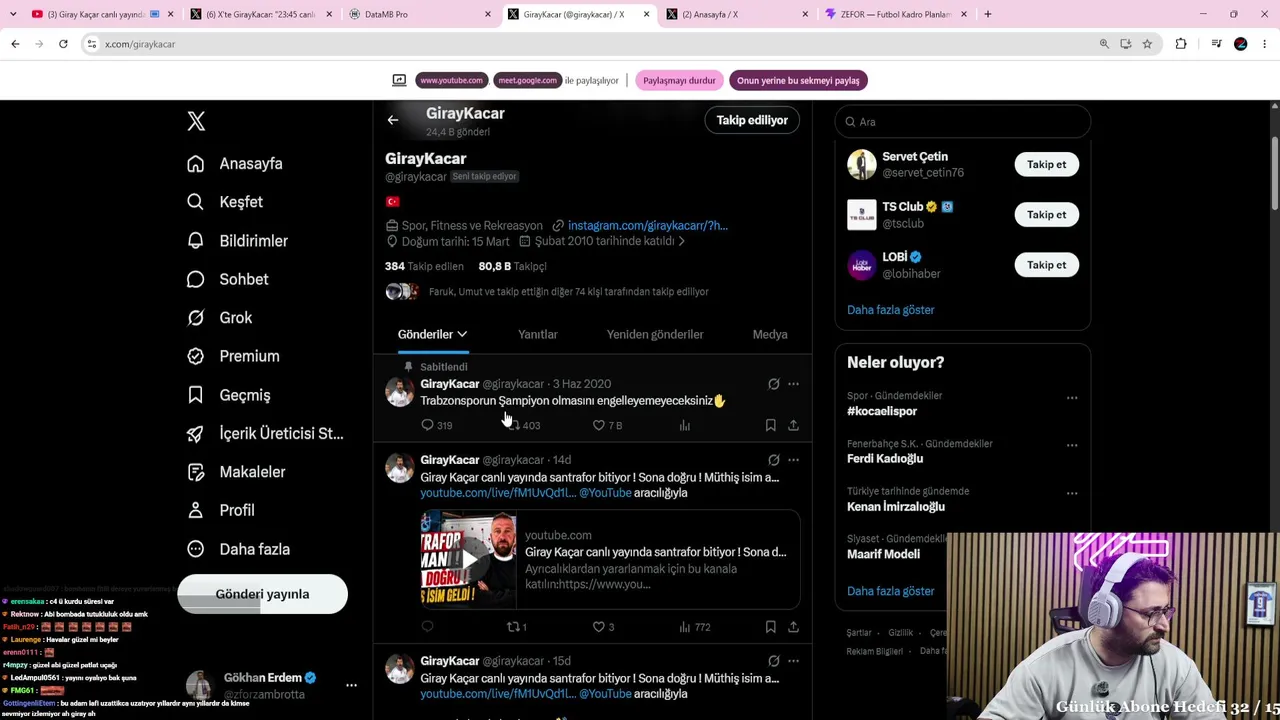Screen dimensions: 1280x720
Task: Open the page zoom magnifier in the address bar
Action: [1104, 44]
